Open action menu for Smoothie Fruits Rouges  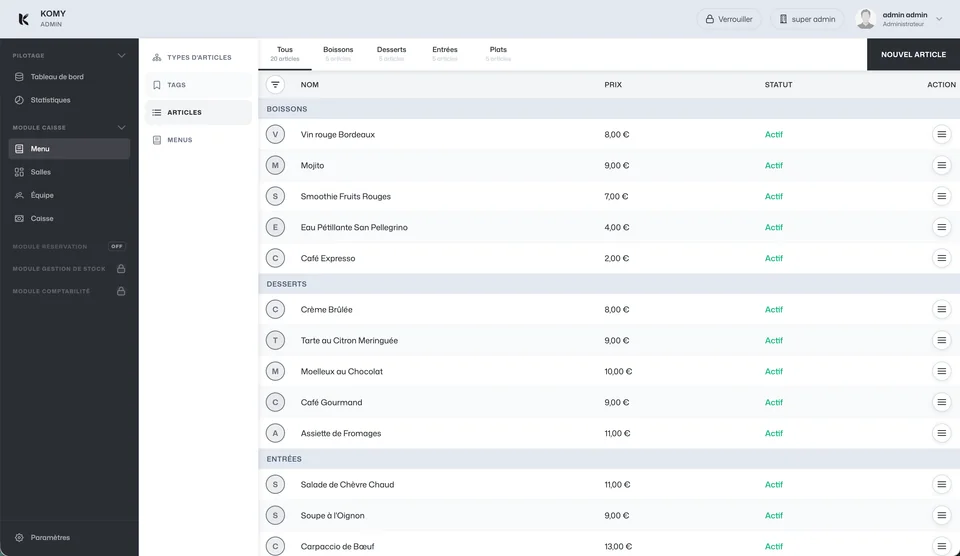point(942,196)
